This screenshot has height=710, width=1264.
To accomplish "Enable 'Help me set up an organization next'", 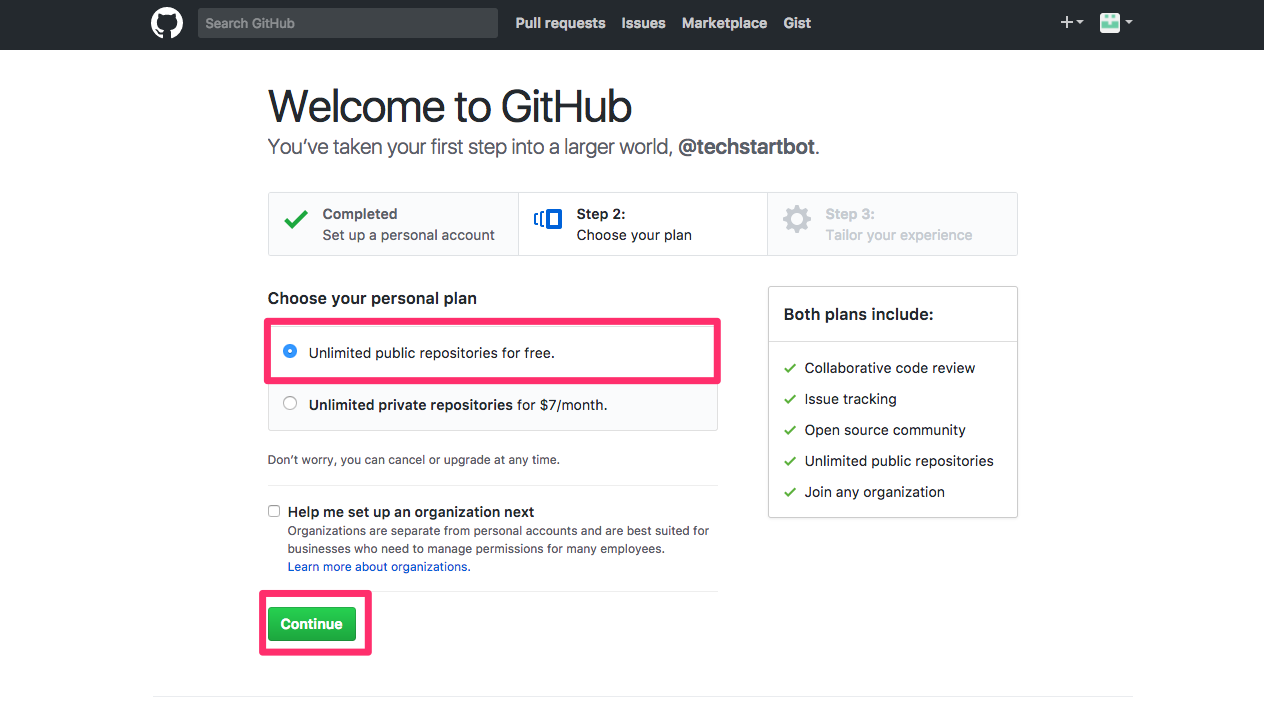I will [273, 511].
